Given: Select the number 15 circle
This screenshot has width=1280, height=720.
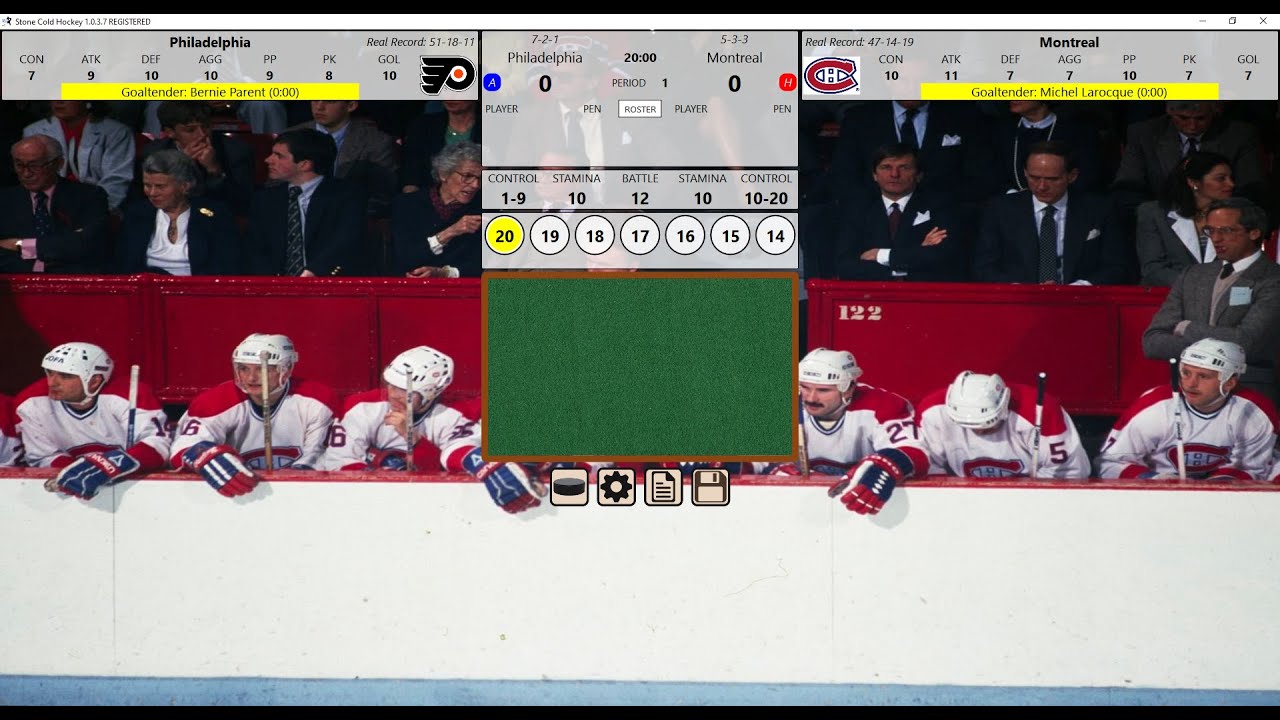Looking at the screenshot, I should [x=730, y=236].
